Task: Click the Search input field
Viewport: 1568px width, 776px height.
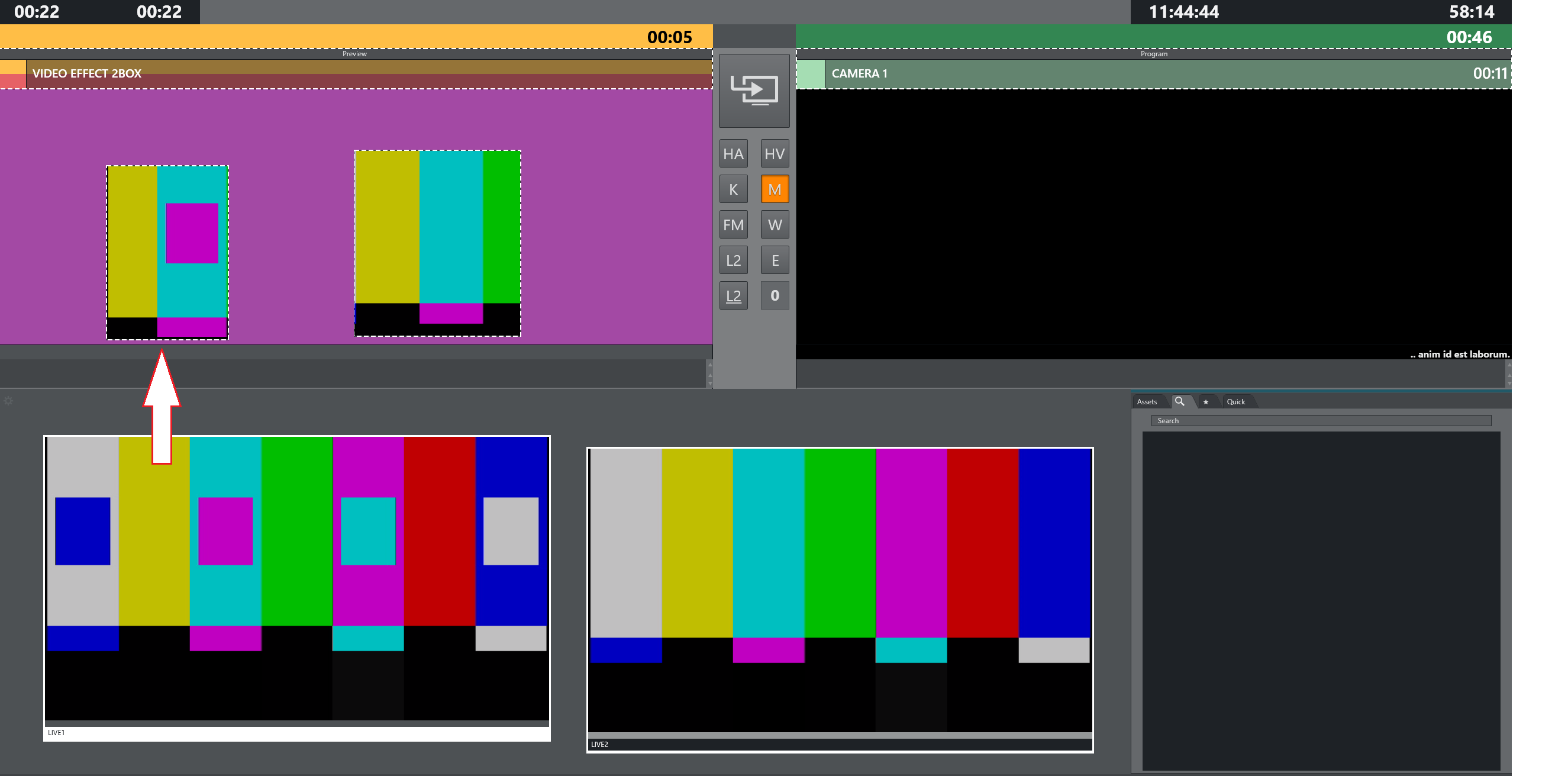Action: [1321, 421]
